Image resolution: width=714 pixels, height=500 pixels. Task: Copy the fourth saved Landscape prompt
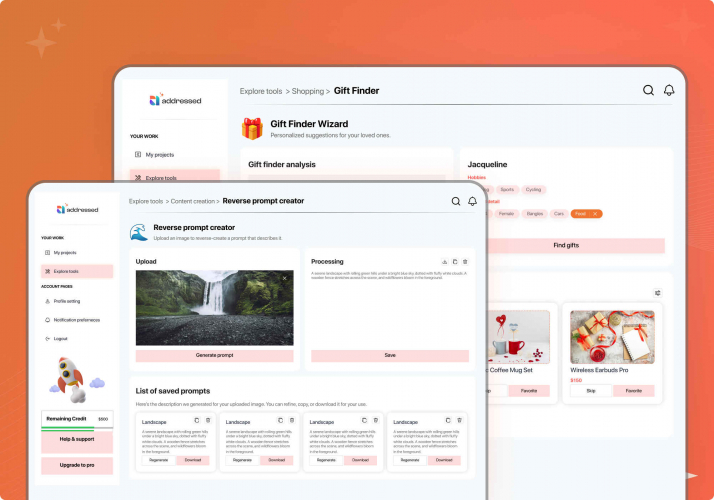(x=448, y=420)
